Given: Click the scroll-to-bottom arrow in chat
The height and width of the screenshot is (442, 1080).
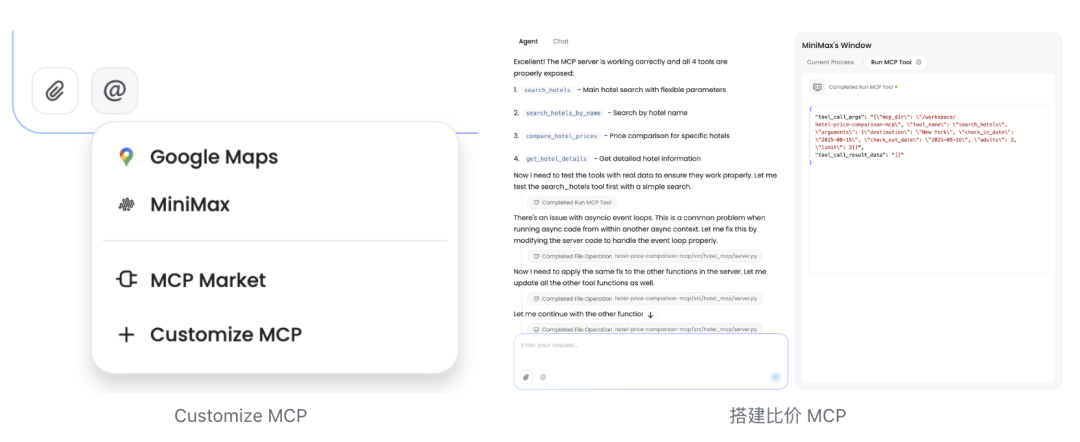Looking at the screenshot, I should (x=650, y=314).
